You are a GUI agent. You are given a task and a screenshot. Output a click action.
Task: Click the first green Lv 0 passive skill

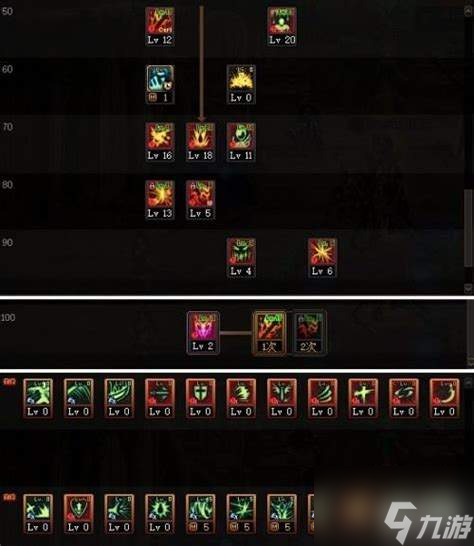click(38, 398)
